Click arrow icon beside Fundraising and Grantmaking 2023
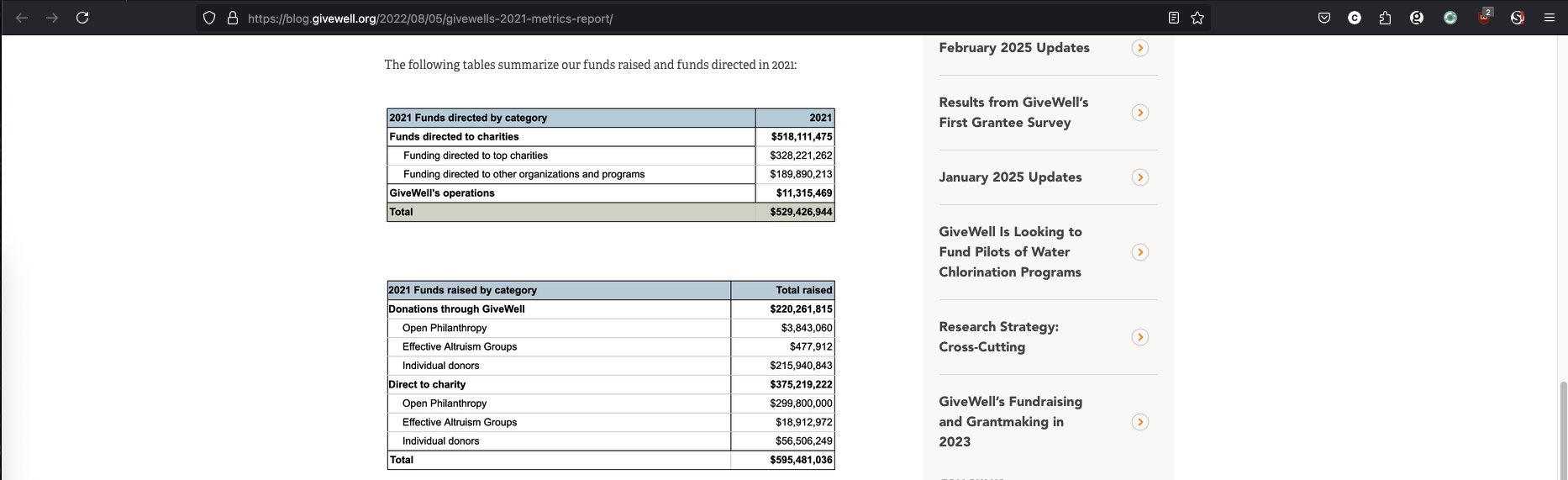 (x=1140, y=422)
